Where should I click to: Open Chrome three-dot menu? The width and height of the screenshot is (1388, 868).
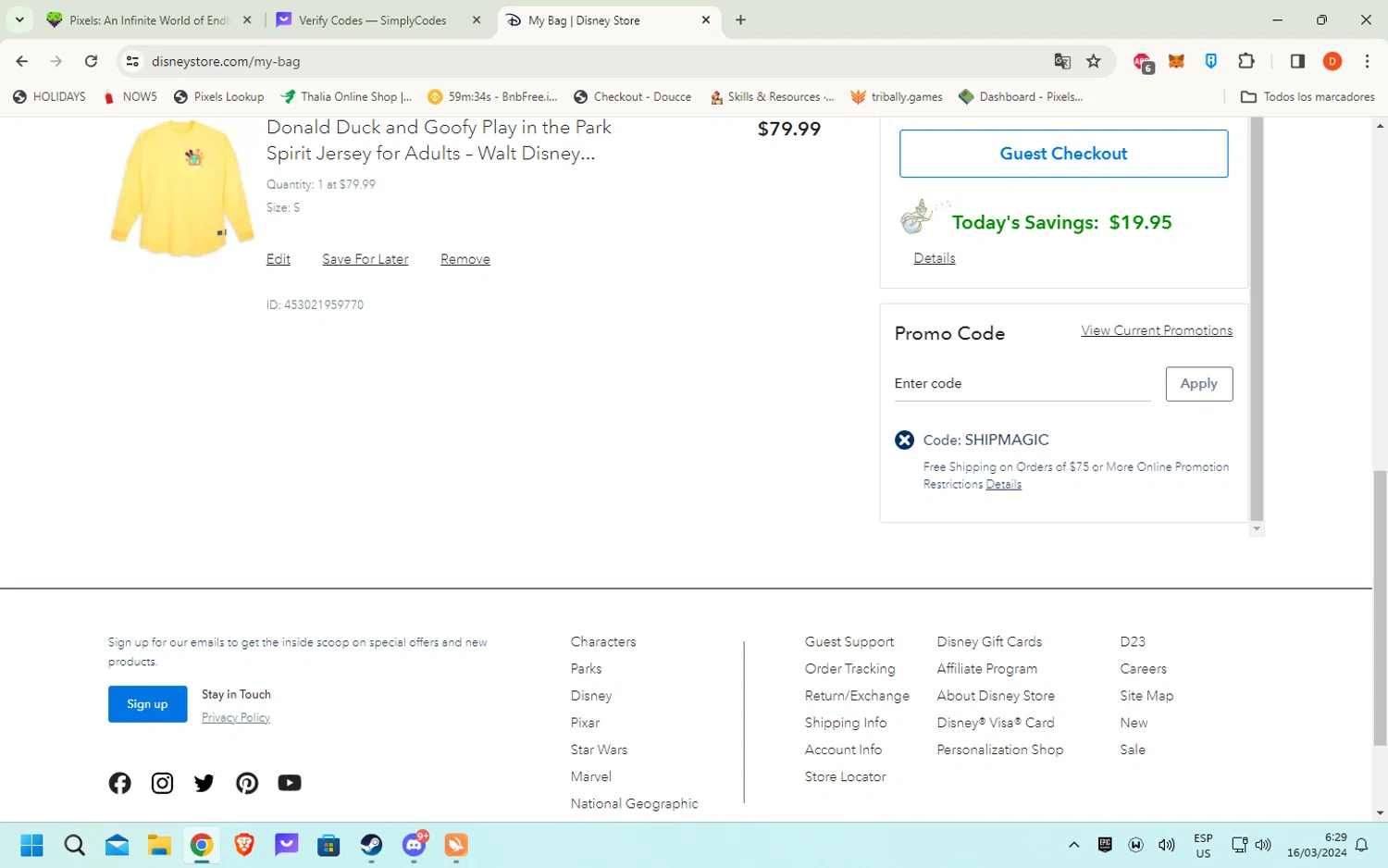(1367, 61)
